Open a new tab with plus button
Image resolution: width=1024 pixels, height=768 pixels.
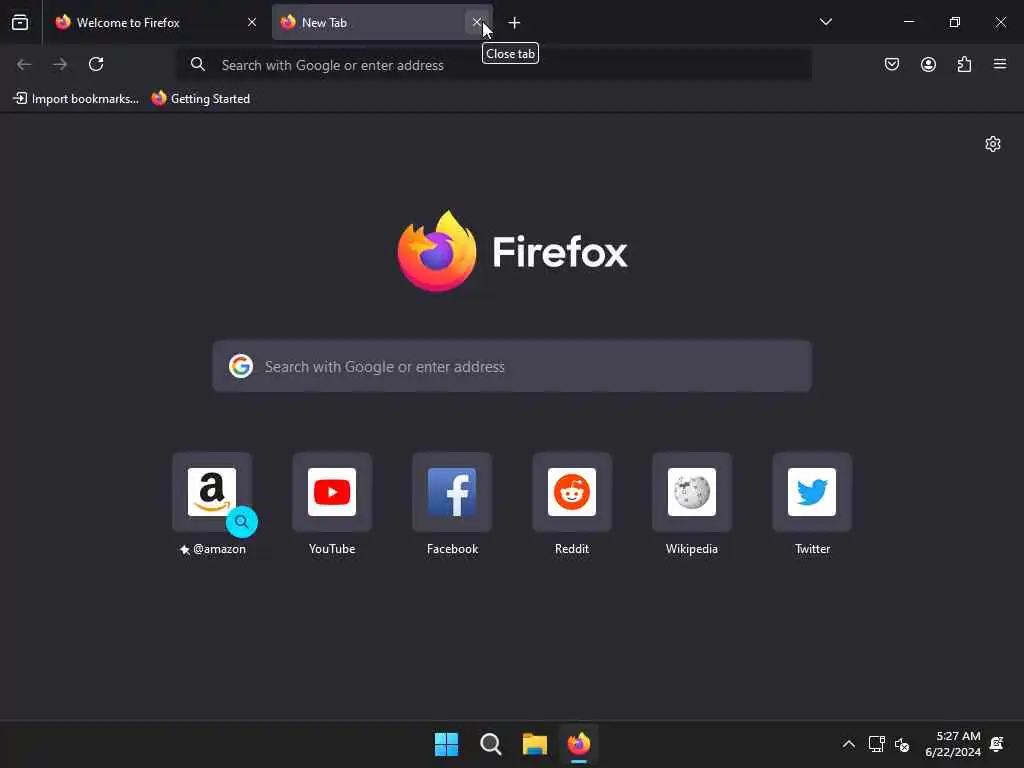coord(515,23)
